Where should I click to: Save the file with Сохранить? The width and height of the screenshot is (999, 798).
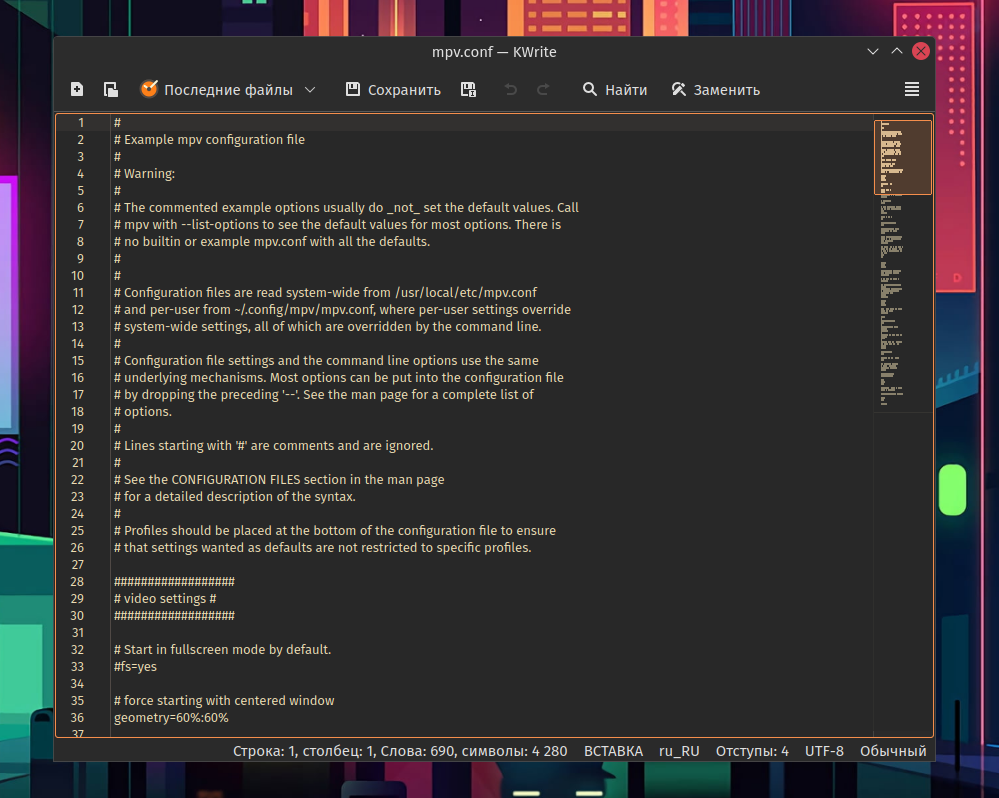tap(393, 90)
